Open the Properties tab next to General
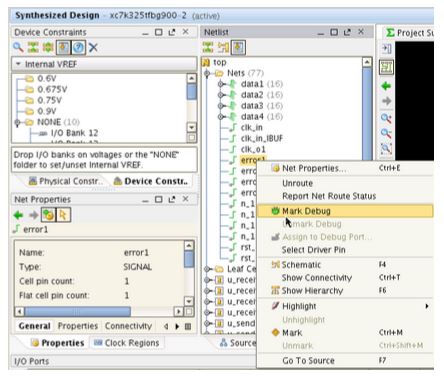This screenshot has height=381, width=444. [78, 326]
